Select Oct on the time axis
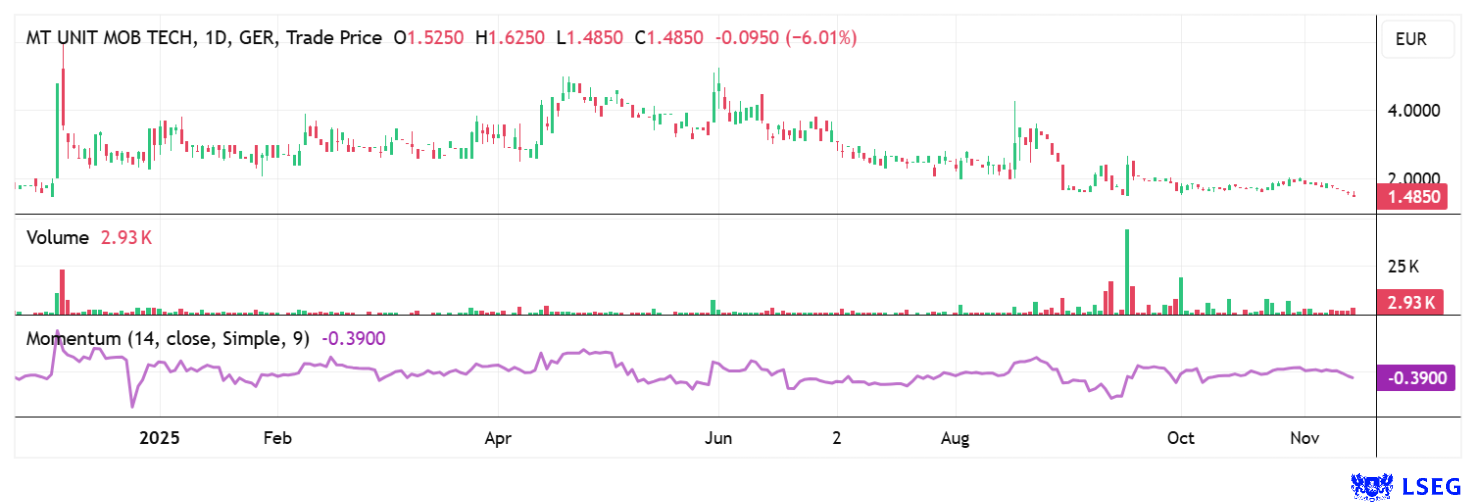Screen dimensions: 1476x502 (x=1181, y=439)
